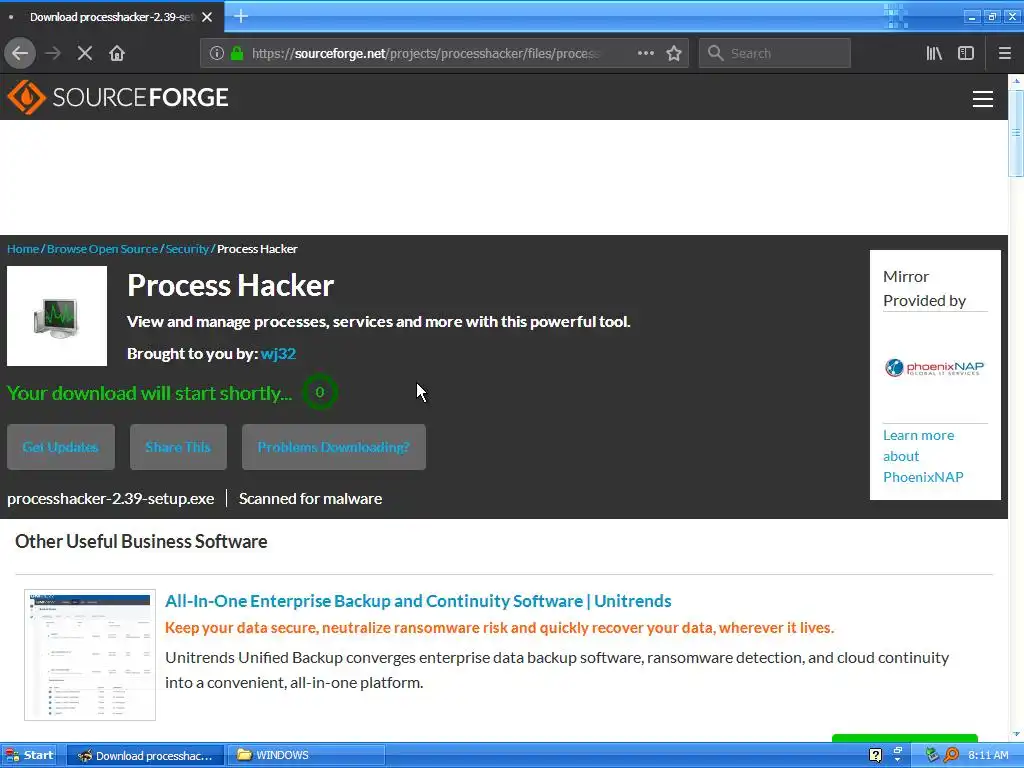Image resolution: width=1024 pixels, height=768 pixels.
Task: Open a new browser tab
Action: (x=240, y=16)
